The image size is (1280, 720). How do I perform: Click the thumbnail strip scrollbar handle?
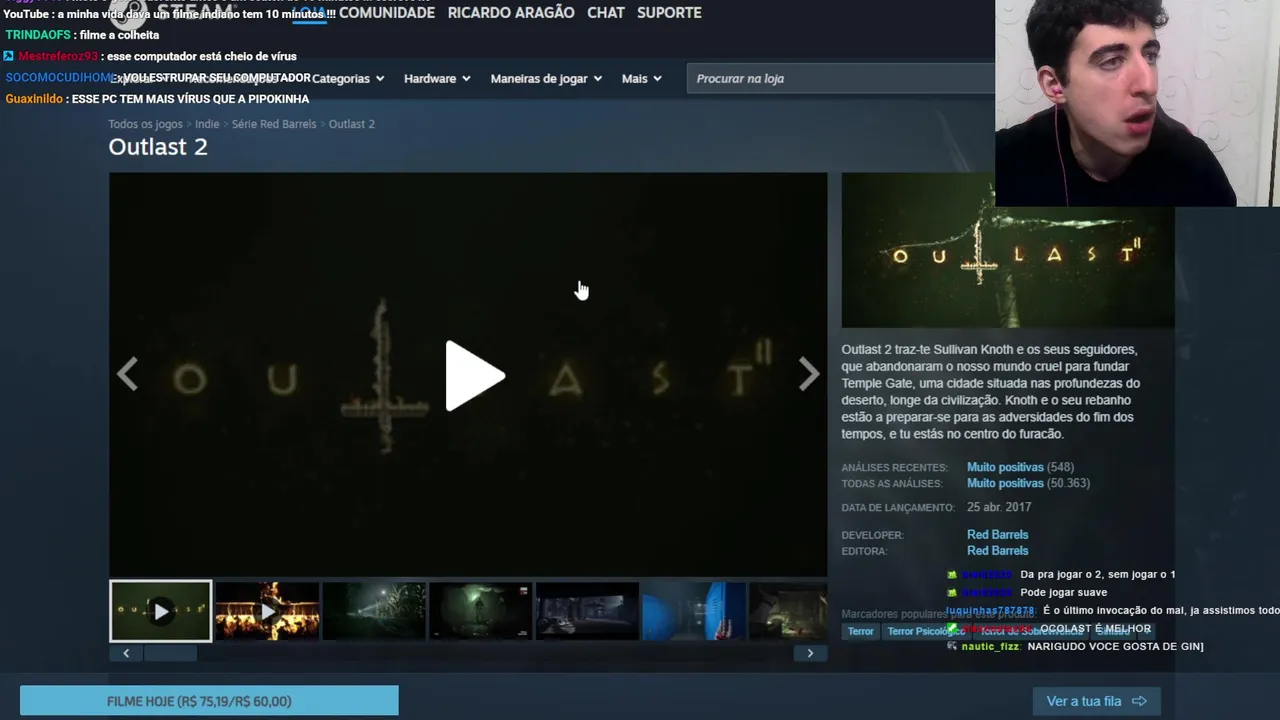tap(170, 653)
